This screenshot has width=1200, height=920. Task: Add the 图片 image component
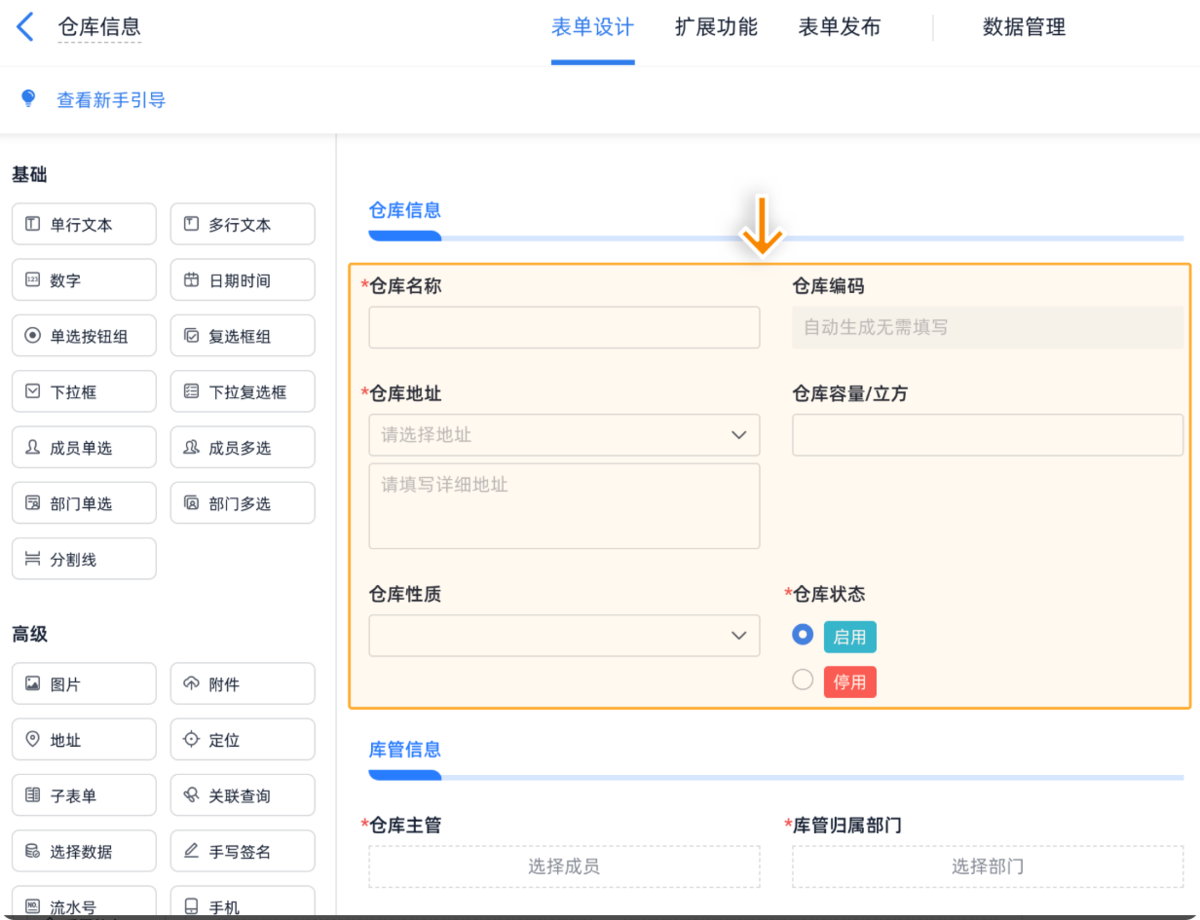click(x=84, y=685)
